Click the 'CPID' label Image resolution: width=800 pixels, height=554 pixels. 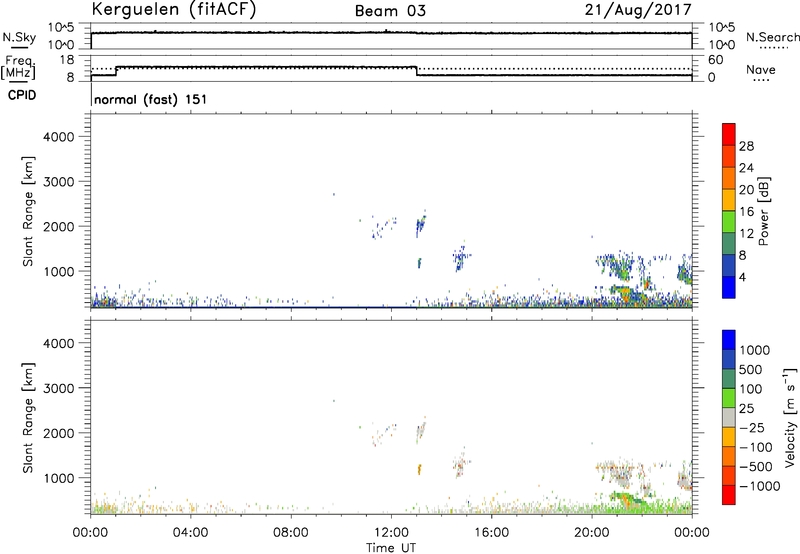(22, 95)
